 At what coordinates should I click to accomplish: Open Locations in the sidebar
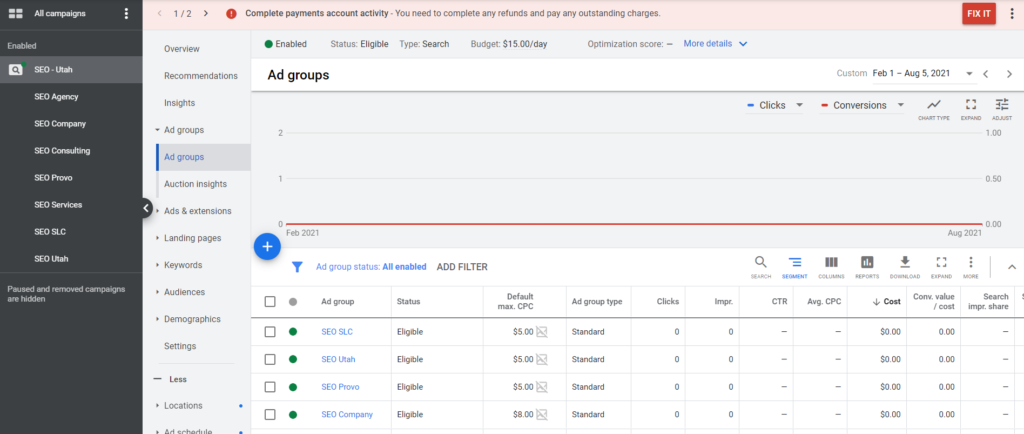click(x=184, y=405)
